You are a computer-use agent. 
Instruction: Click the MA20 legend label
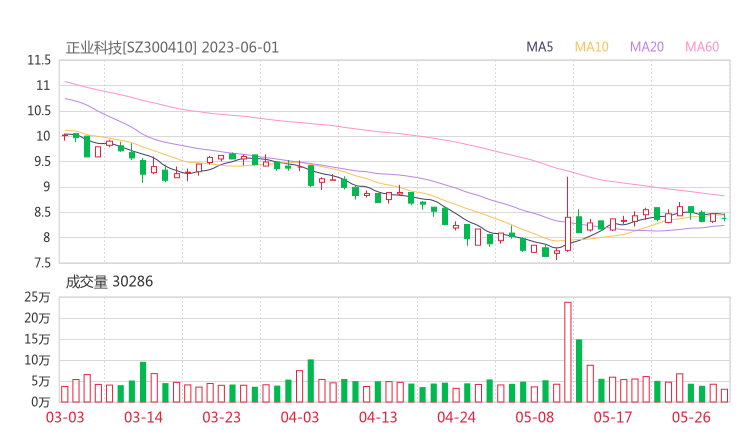[x=647, y=47]
